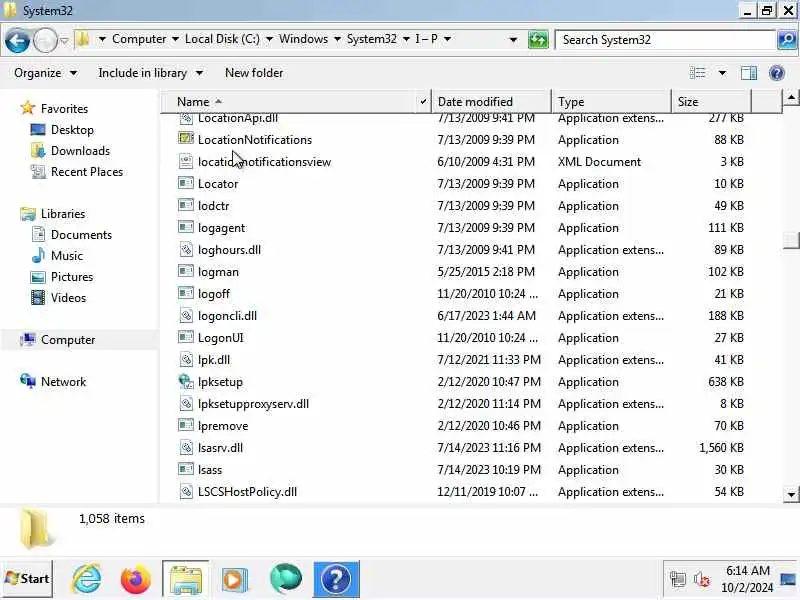Open Documents library
This screenshot has height=600, width=800.
(81, 235)
